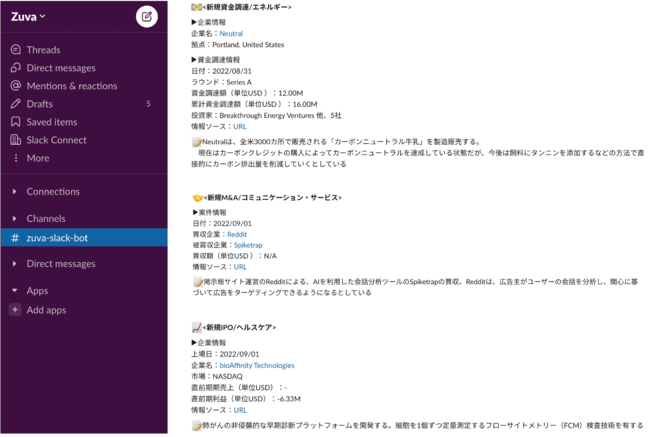The width and height of the screenshot is (650, 437).
Task: Open Mentions & reactions
Action: tap(72, 86)
